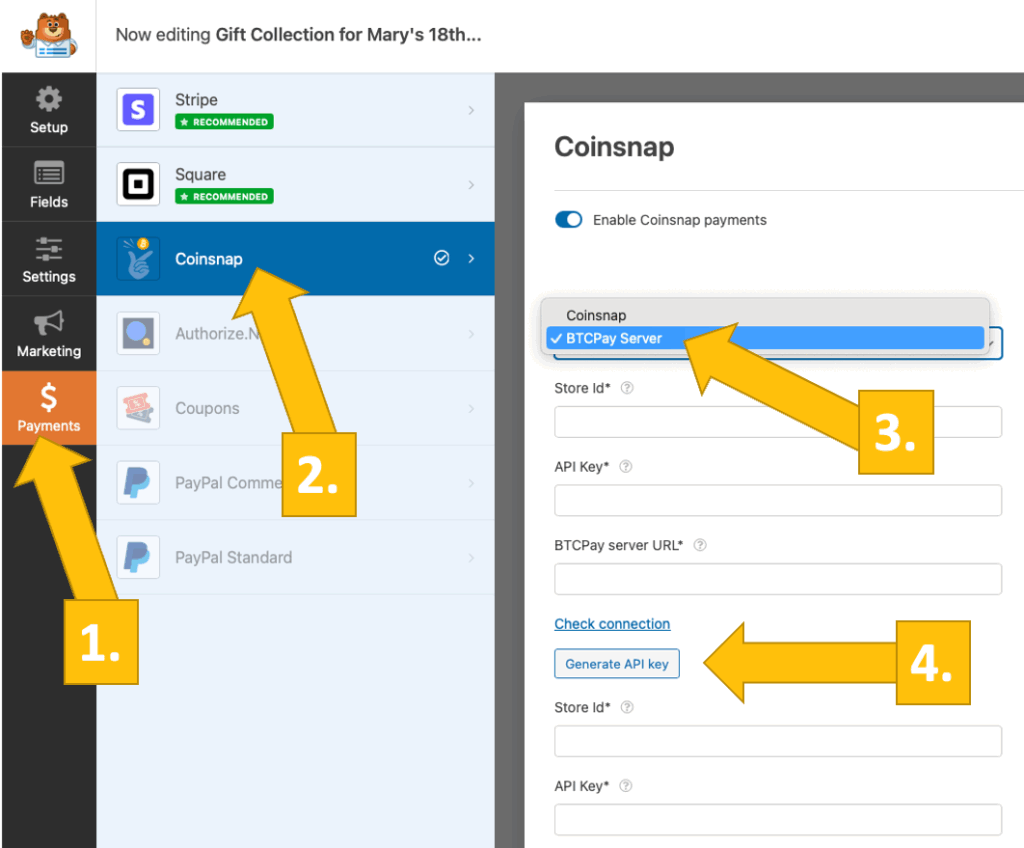This screenshot has width=1024, height=848.
Task: Expand the PayPal Standard row chevron
Action: (471, 557)
